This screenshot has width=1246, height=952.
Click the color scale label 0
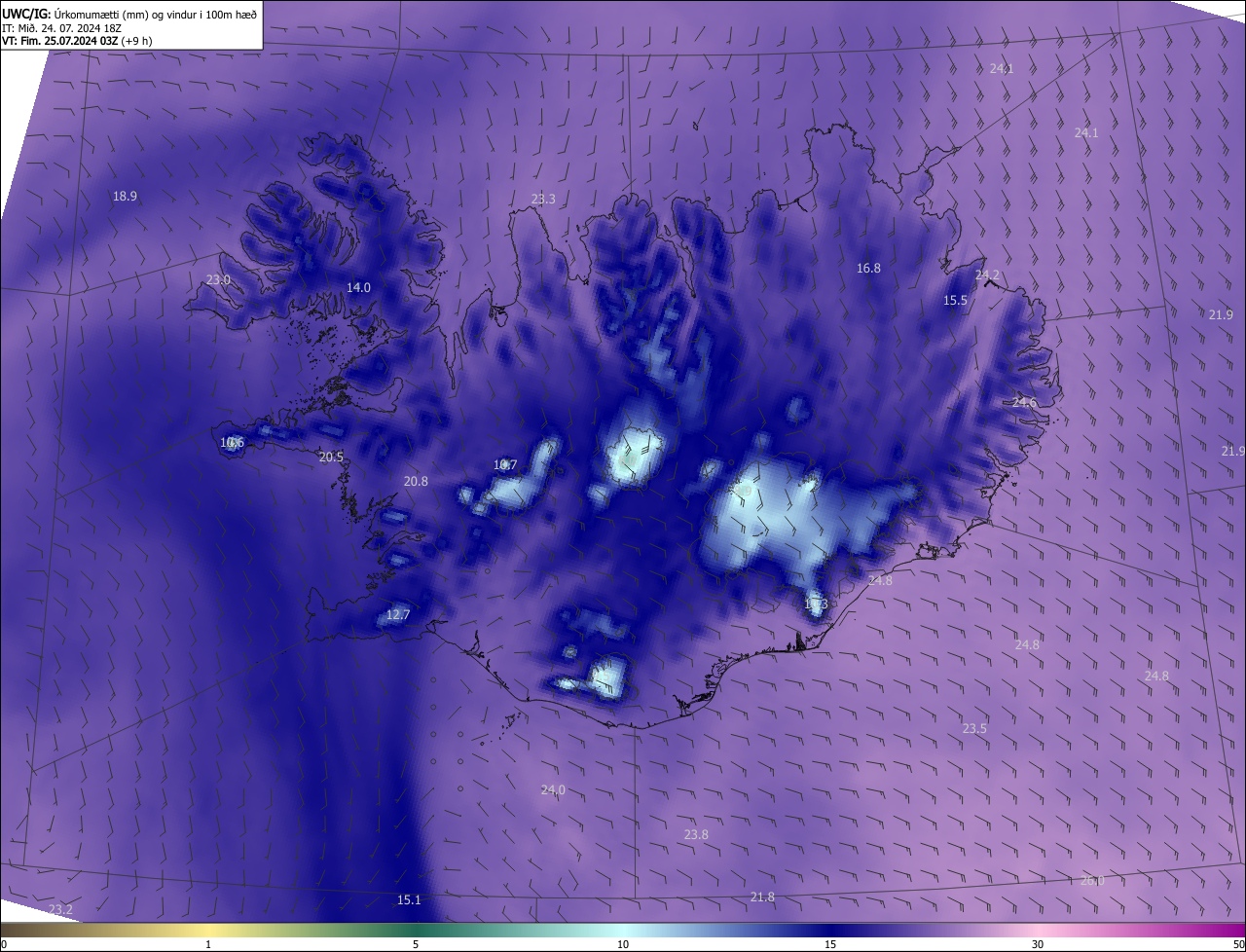tap(4, 944)
